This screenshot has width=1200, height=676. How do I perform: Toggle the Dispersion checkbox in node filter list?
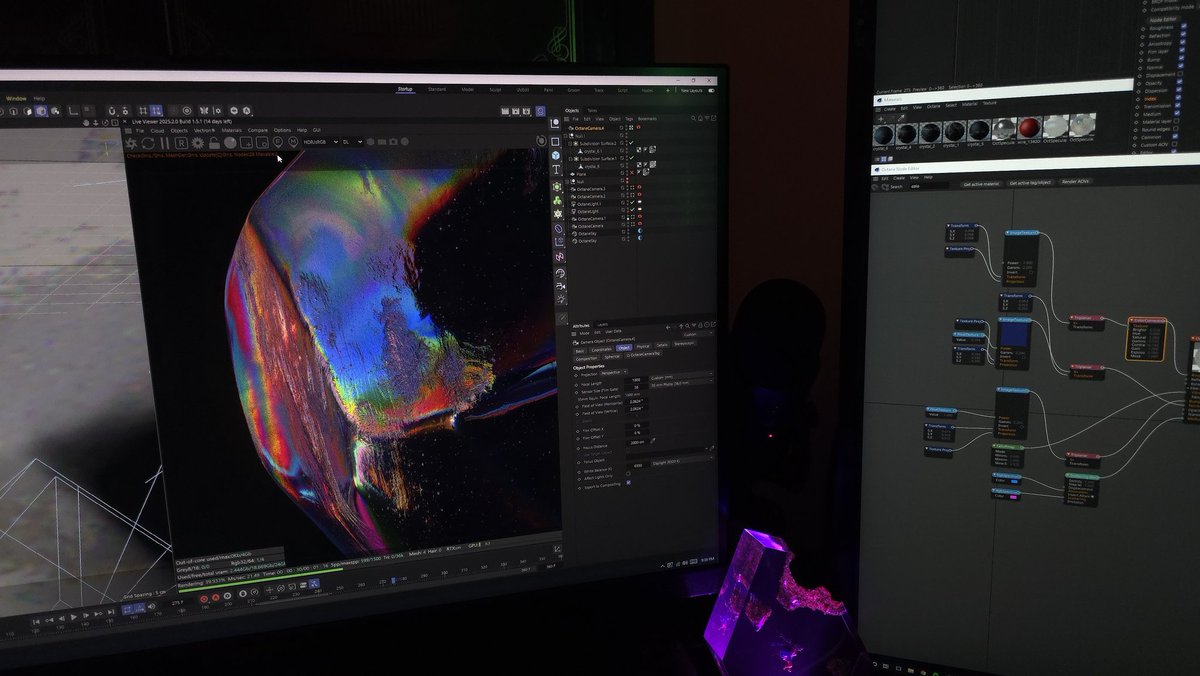pyautogui.click(x=1179, y=90)
